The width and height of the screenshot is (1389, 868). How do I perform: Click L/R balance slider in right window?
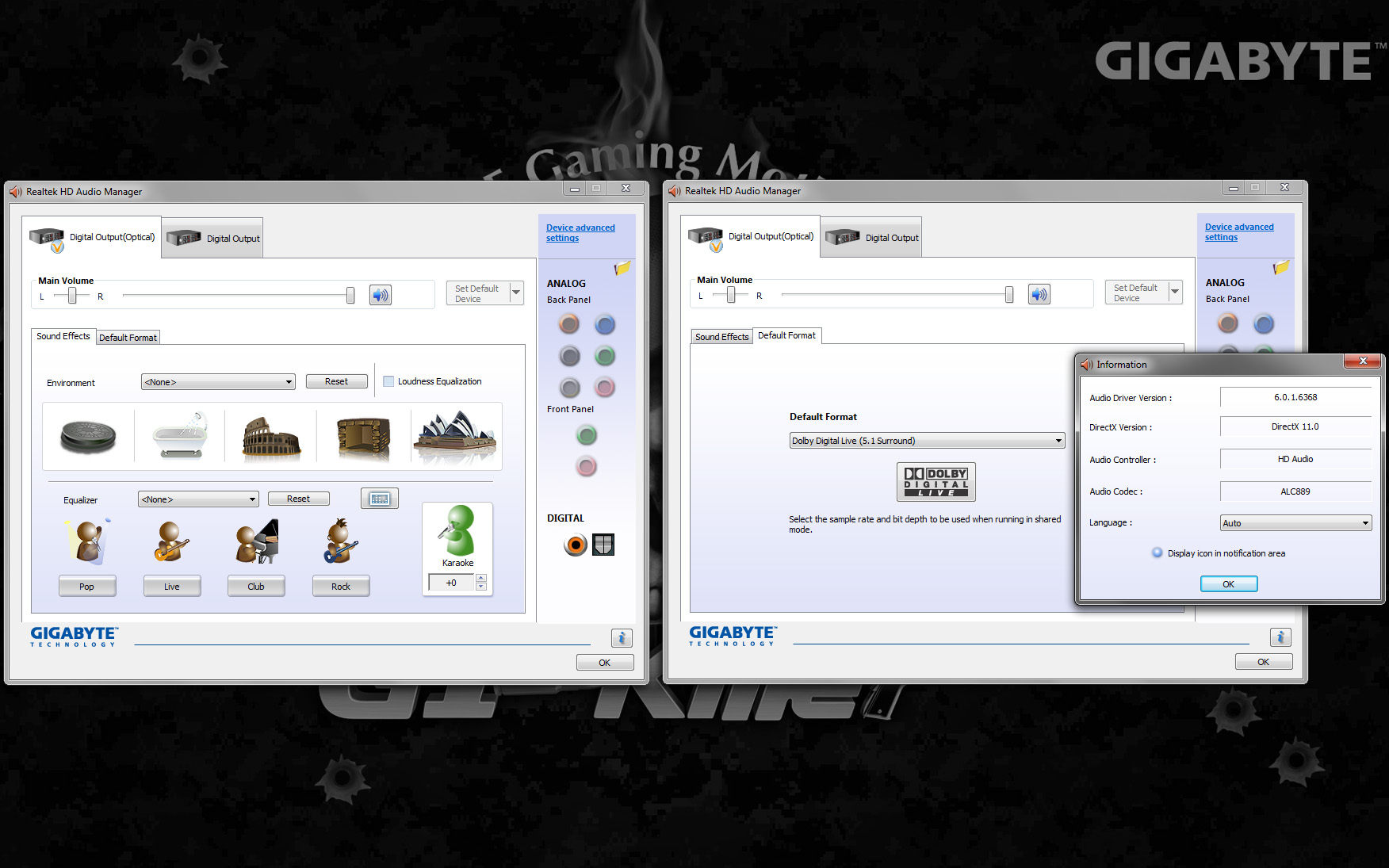point(731,295)
